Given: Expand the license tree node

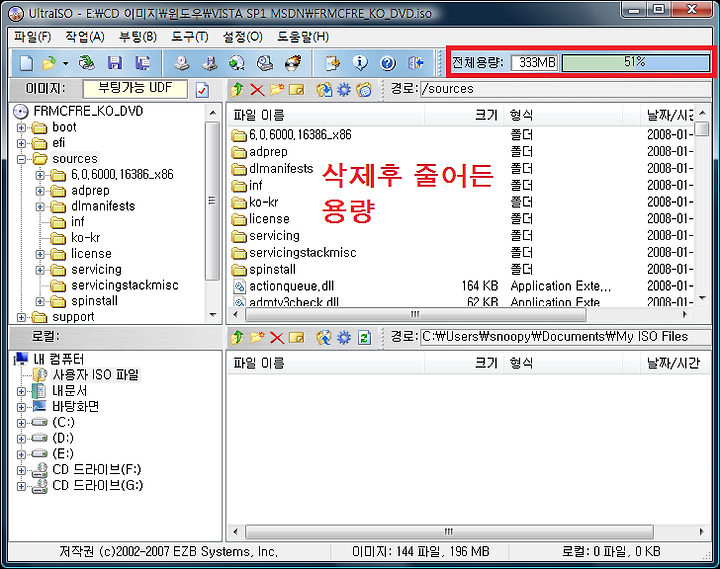Looking at the screenshot, I should 40,254.
